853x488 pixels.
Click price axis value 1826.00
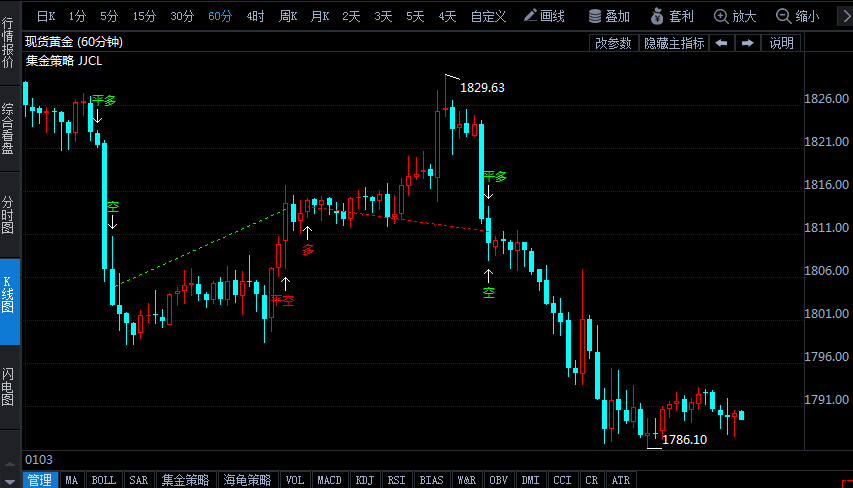pyautogui.click(x=826, y=98)
